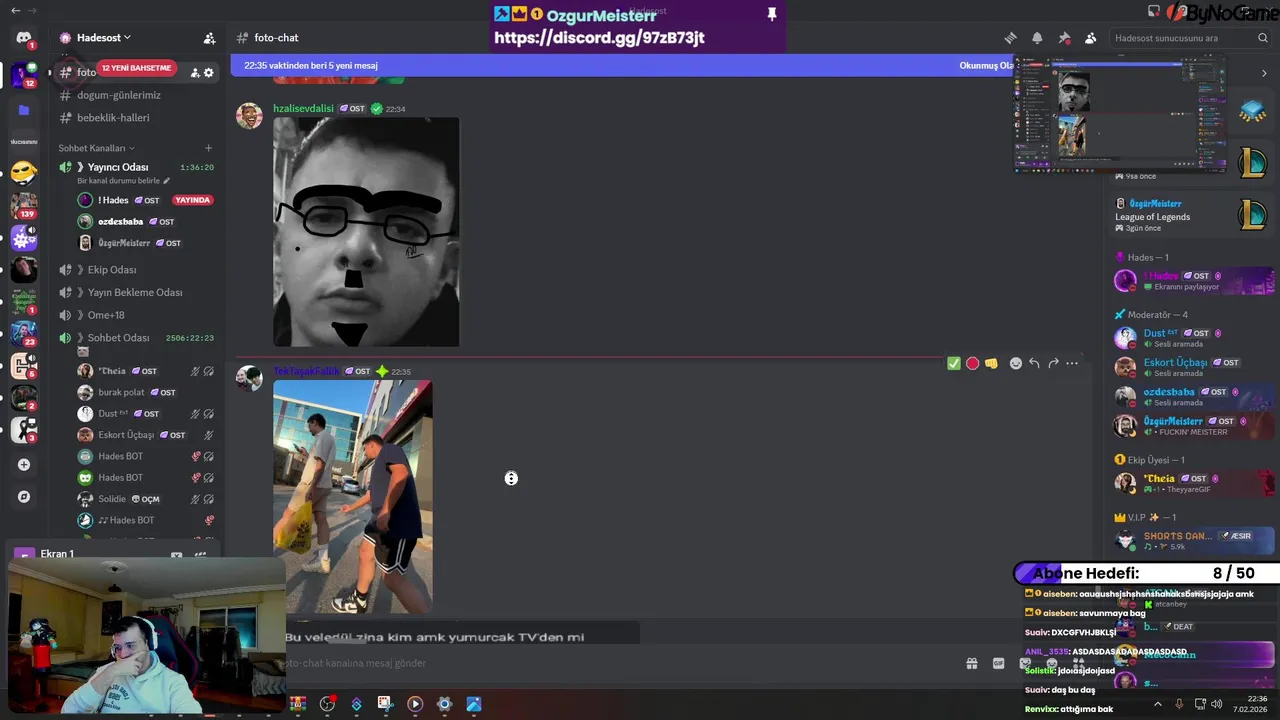
Task: Click create invite icon on foto channel
Action: 195,72
